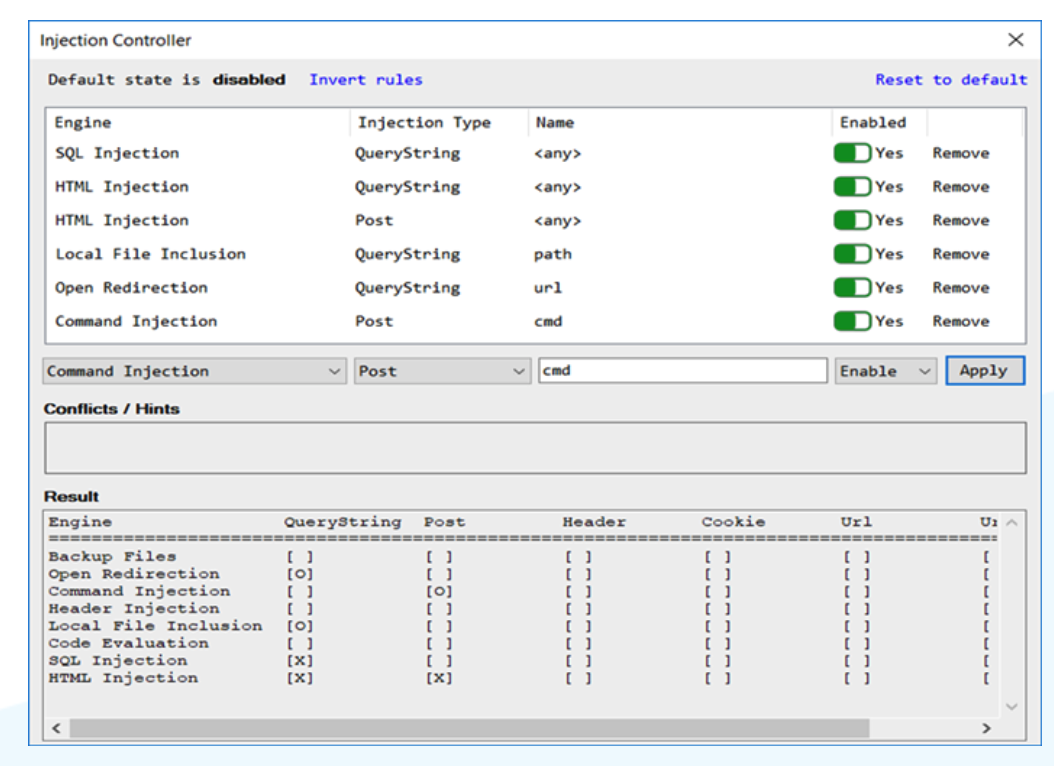Open the Enable state dropdown
Viewport: 1054px width, 766px height.
[x=885, y=371]
